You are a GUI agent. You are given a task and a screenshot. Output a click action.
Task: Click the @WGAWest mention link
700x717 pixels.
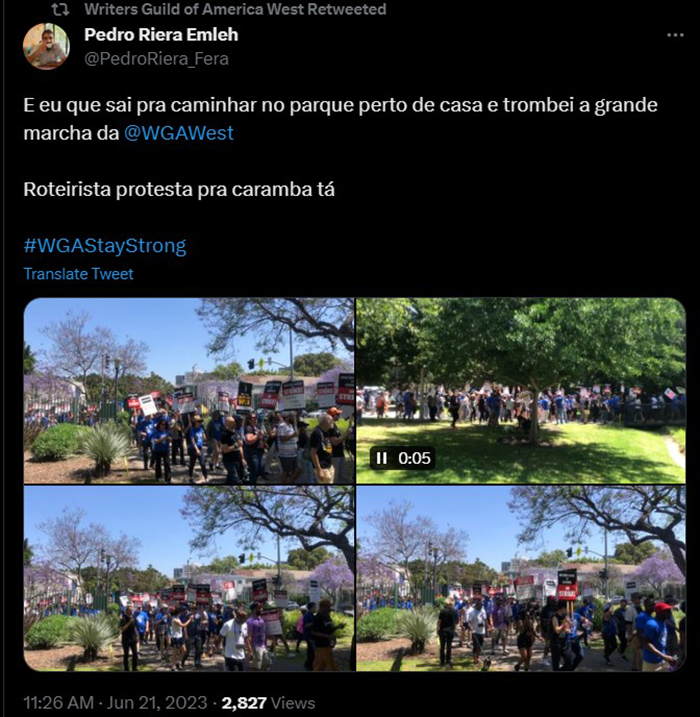[x=179, y=133]
